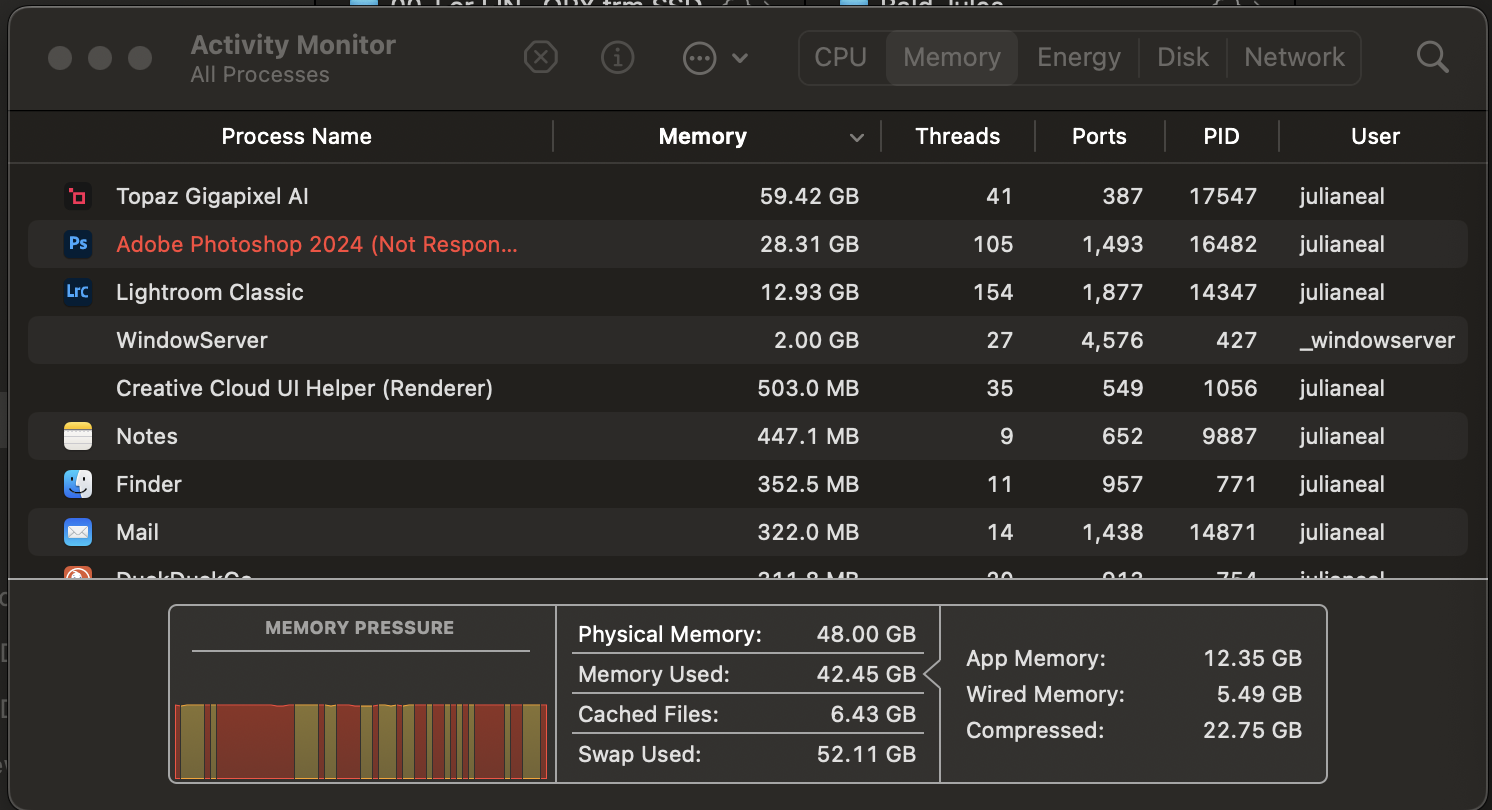
Task: Switch to the Energy tab
Action: pos(1078,58)
